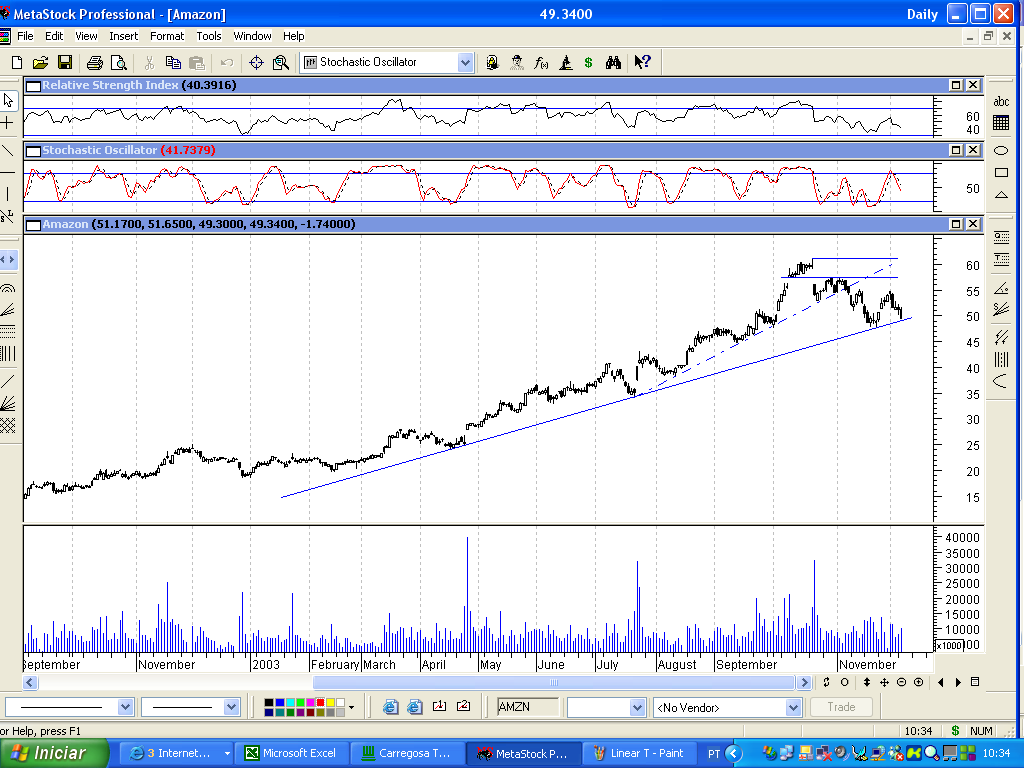
Task: Click the green dollar sign toolbar icon
Action: 588,63
